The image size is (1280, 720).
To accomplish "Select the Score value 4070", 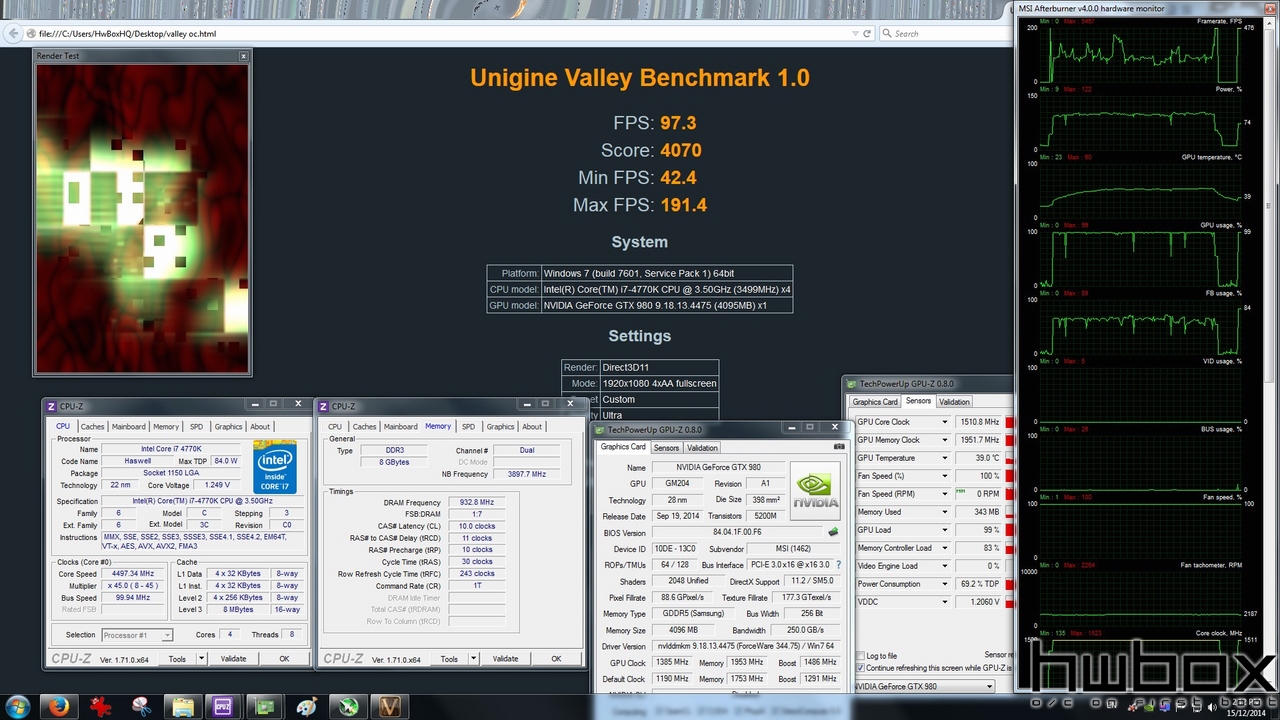I will (x=681, y=151).
